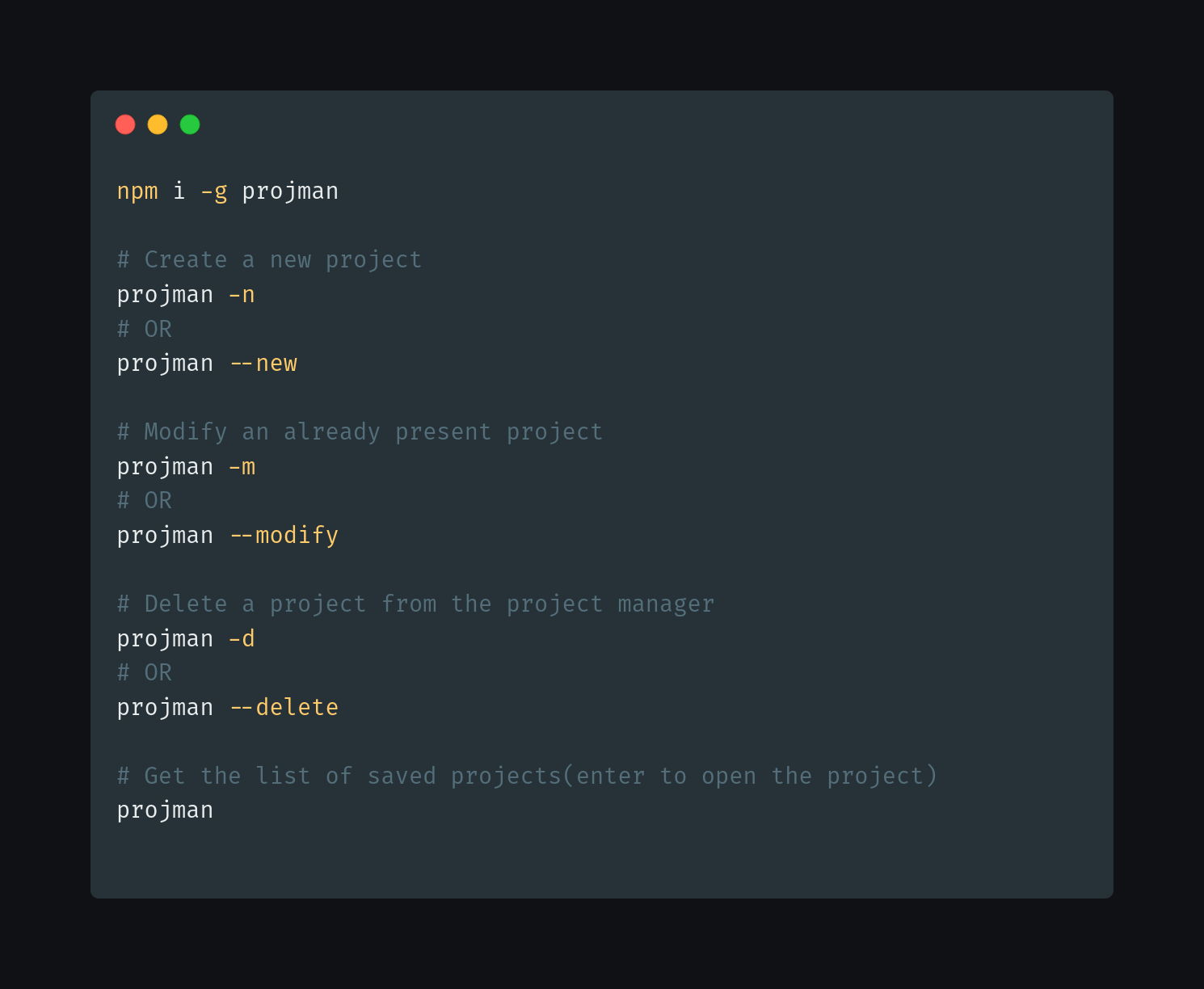The image size is (1204, 989).
Task: Click the '-d' flag text
Action: 242,639
